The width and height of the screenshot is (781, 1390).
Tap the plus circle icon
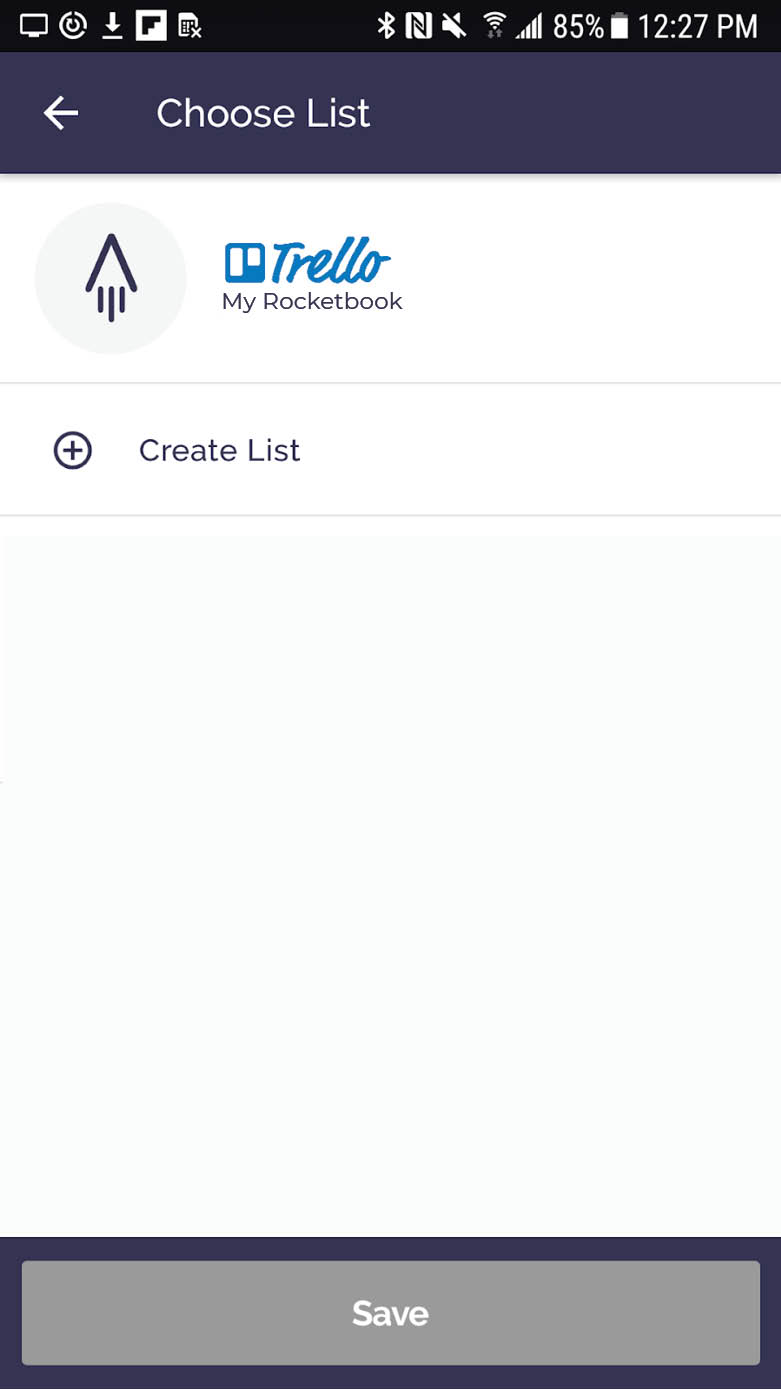pyautogui.click(x=72, y=451)
